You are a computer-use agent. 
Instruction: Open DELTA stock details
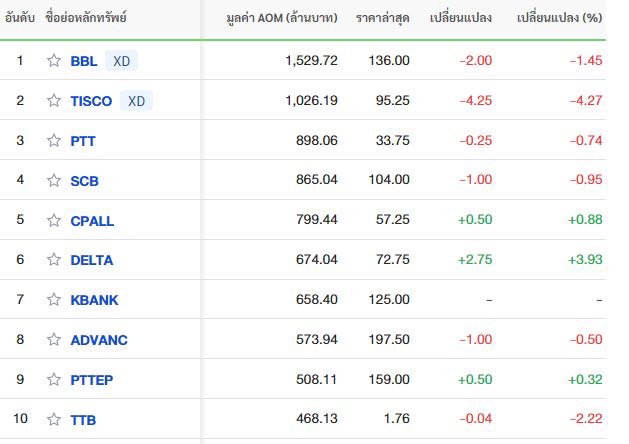click(92, 260)
